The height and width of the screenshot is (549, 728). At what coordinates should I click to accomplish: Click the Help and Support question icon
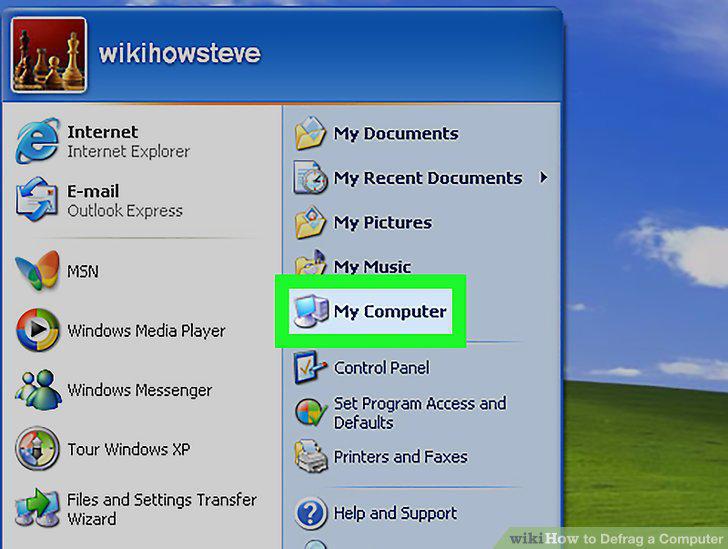point(311,513)
